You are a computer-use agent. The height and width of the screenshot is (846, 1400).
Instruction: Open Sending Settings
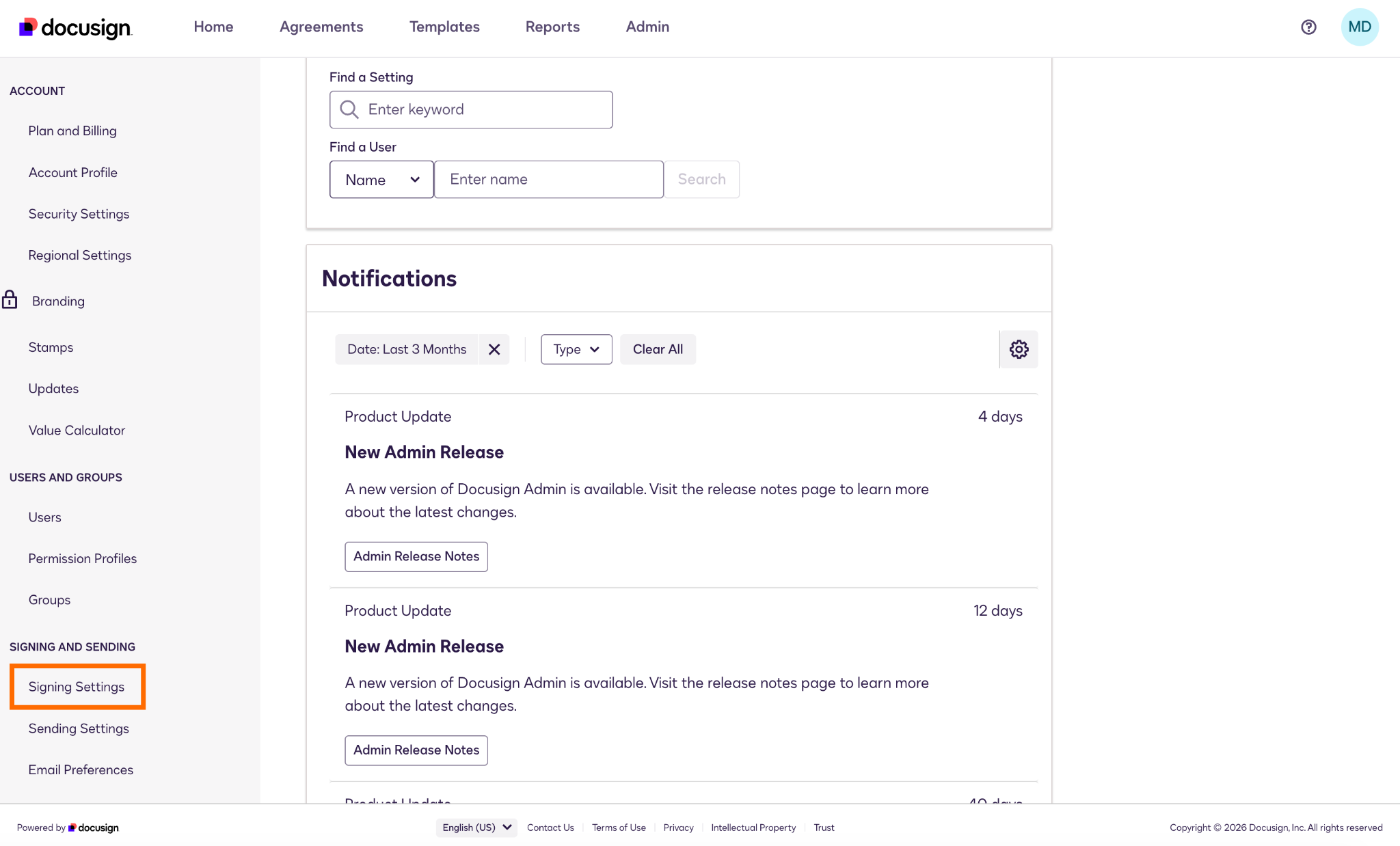(79, 728)
